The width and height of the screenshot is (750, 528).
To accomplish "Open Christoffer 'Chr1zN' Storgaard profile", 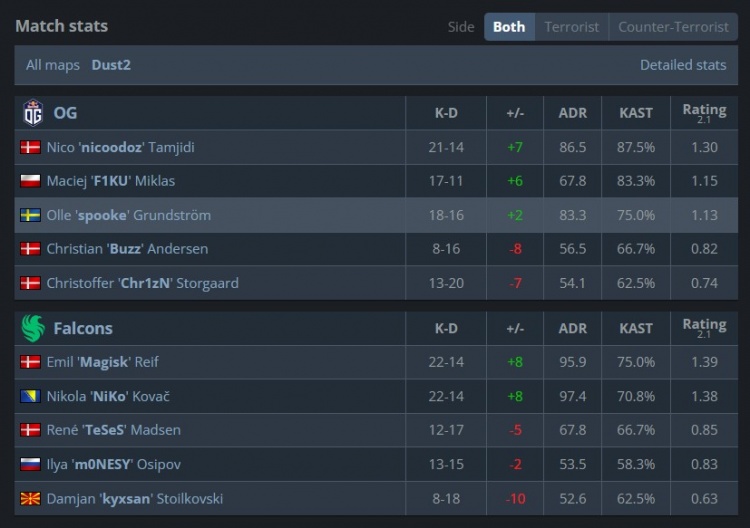I will click(x=142, y=283).
